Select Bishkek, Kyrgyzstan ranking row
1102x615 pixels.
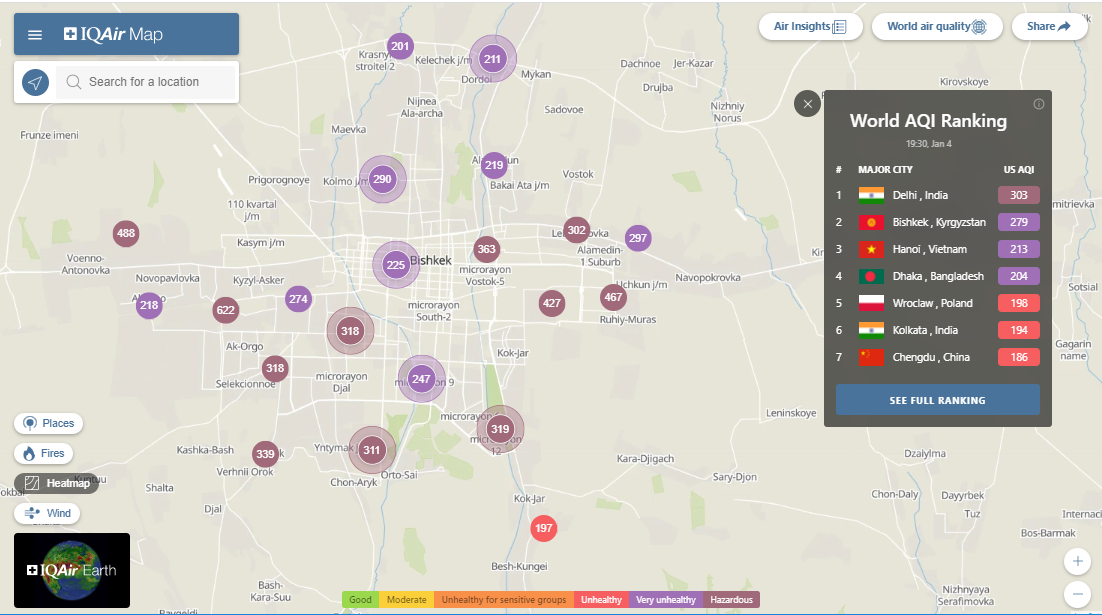point(938,222)
